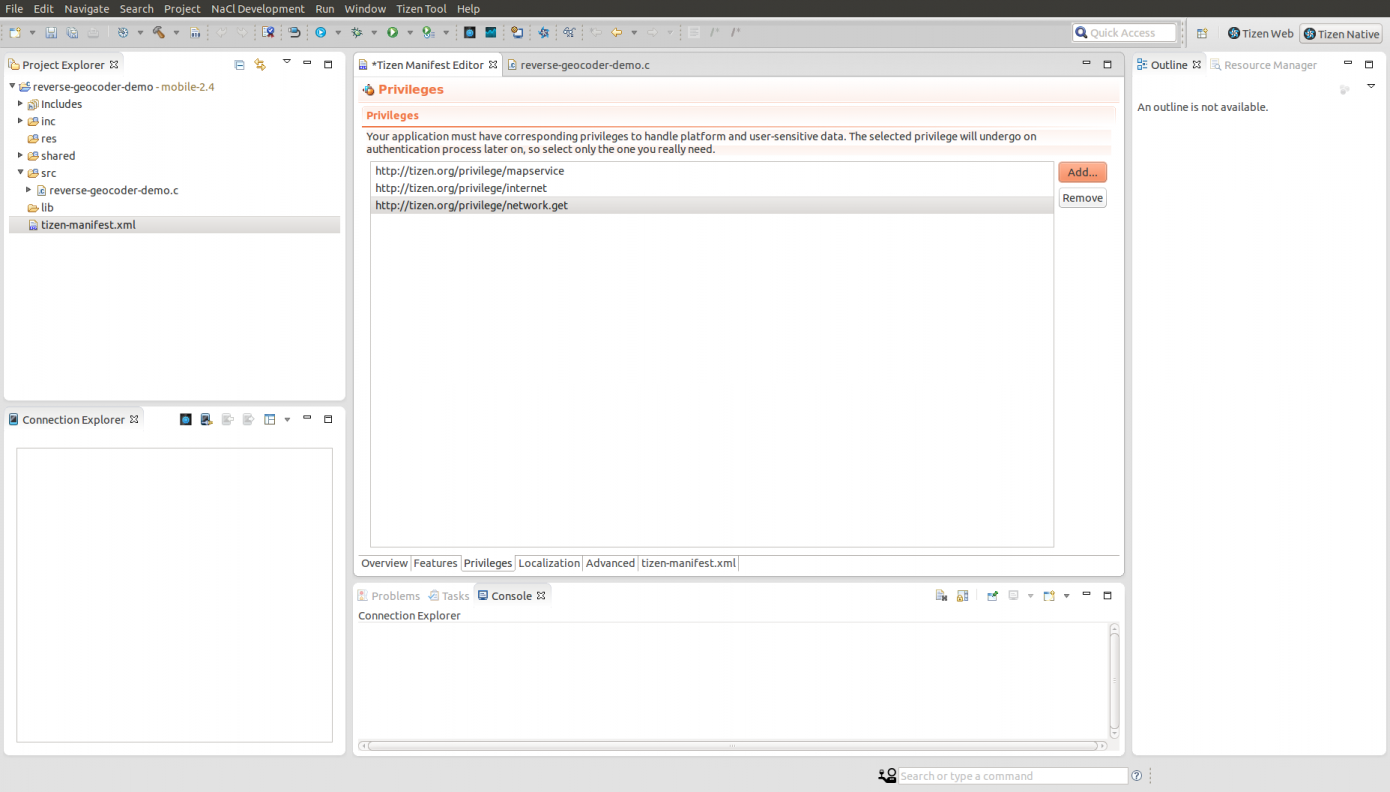
Task: Click the Save icon in the toolbar
Action: point(51,33)
